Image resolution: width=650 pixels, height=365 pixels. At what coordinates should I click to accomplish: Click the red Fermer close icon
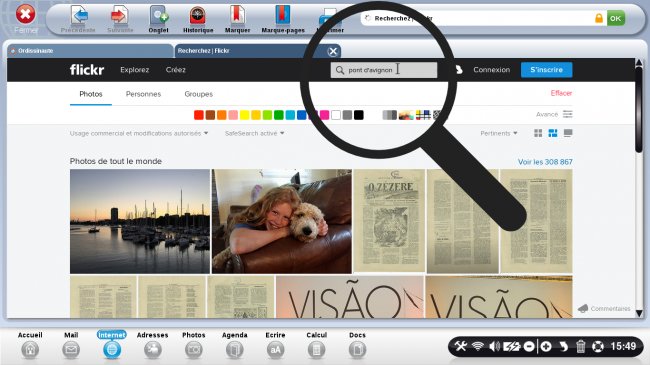click(25, 14)
